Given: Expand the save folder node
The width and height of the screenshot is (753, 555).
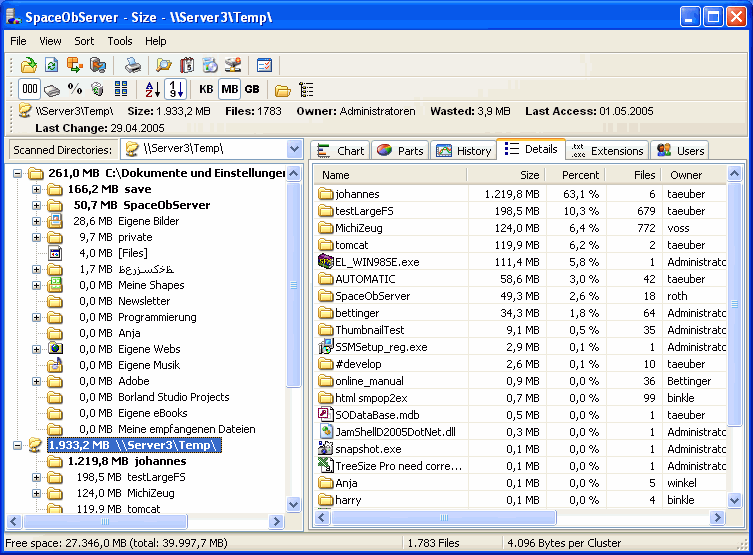Looking at the screenshot, I should pos(36,189).
